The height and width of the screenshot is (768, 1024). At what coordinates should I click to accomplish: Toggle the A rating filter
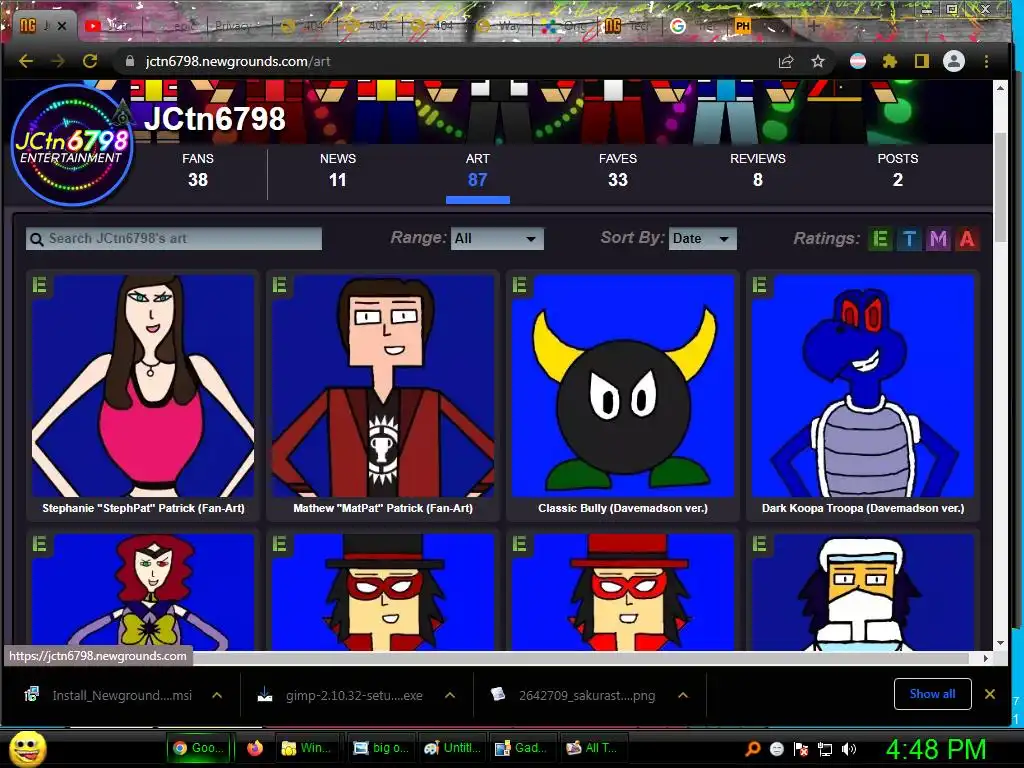967,239
